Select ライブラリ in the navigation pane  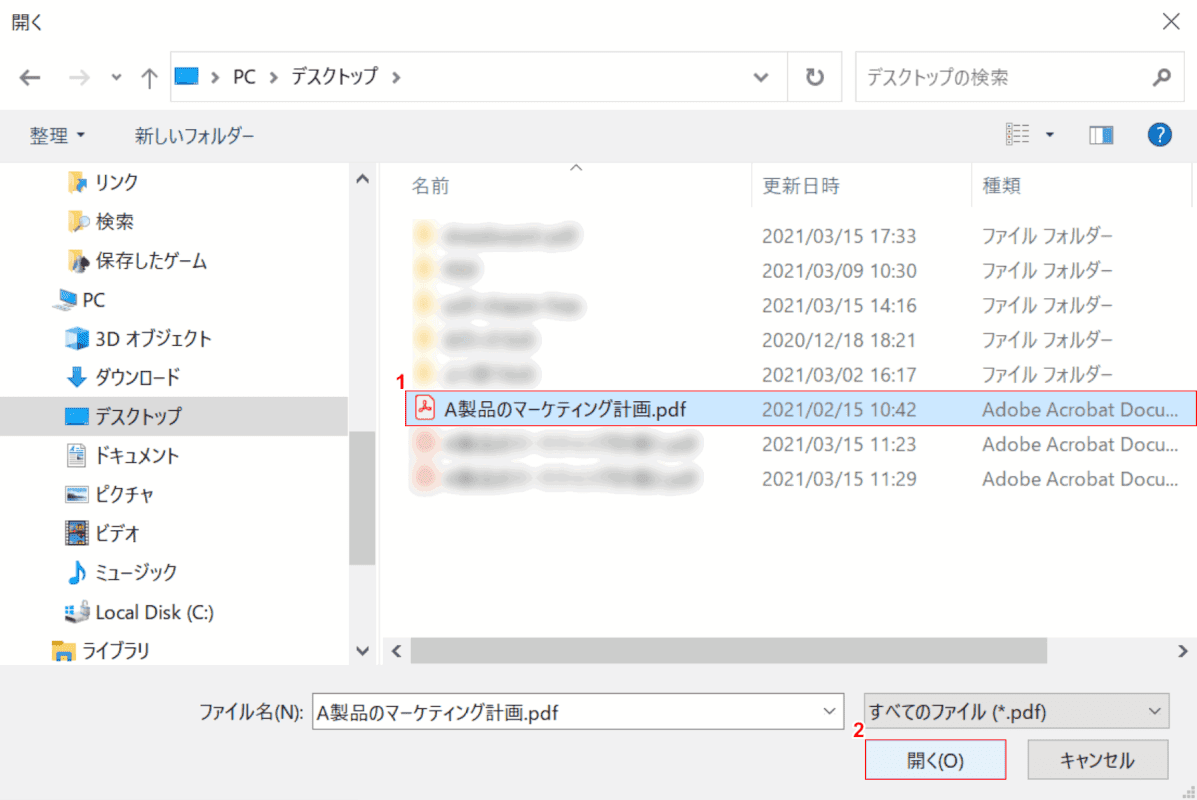click(101, 650)
